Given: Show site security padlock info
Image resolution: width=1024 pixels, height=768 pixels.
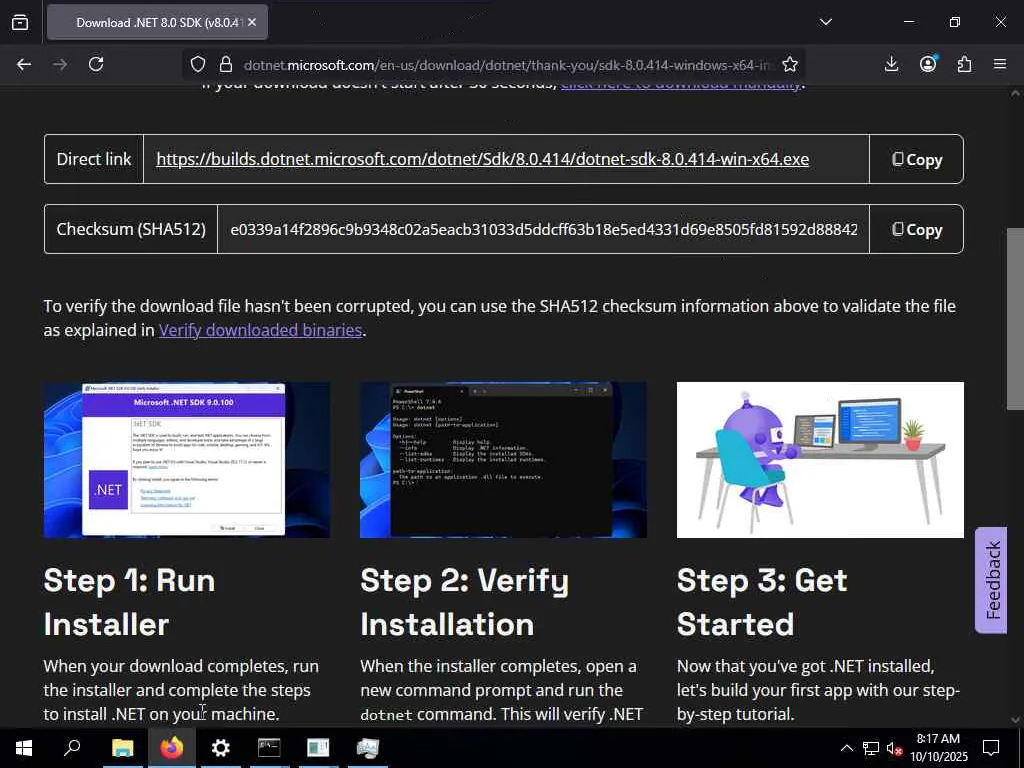Looking at the screenshot, I should (x=226, y=64).
